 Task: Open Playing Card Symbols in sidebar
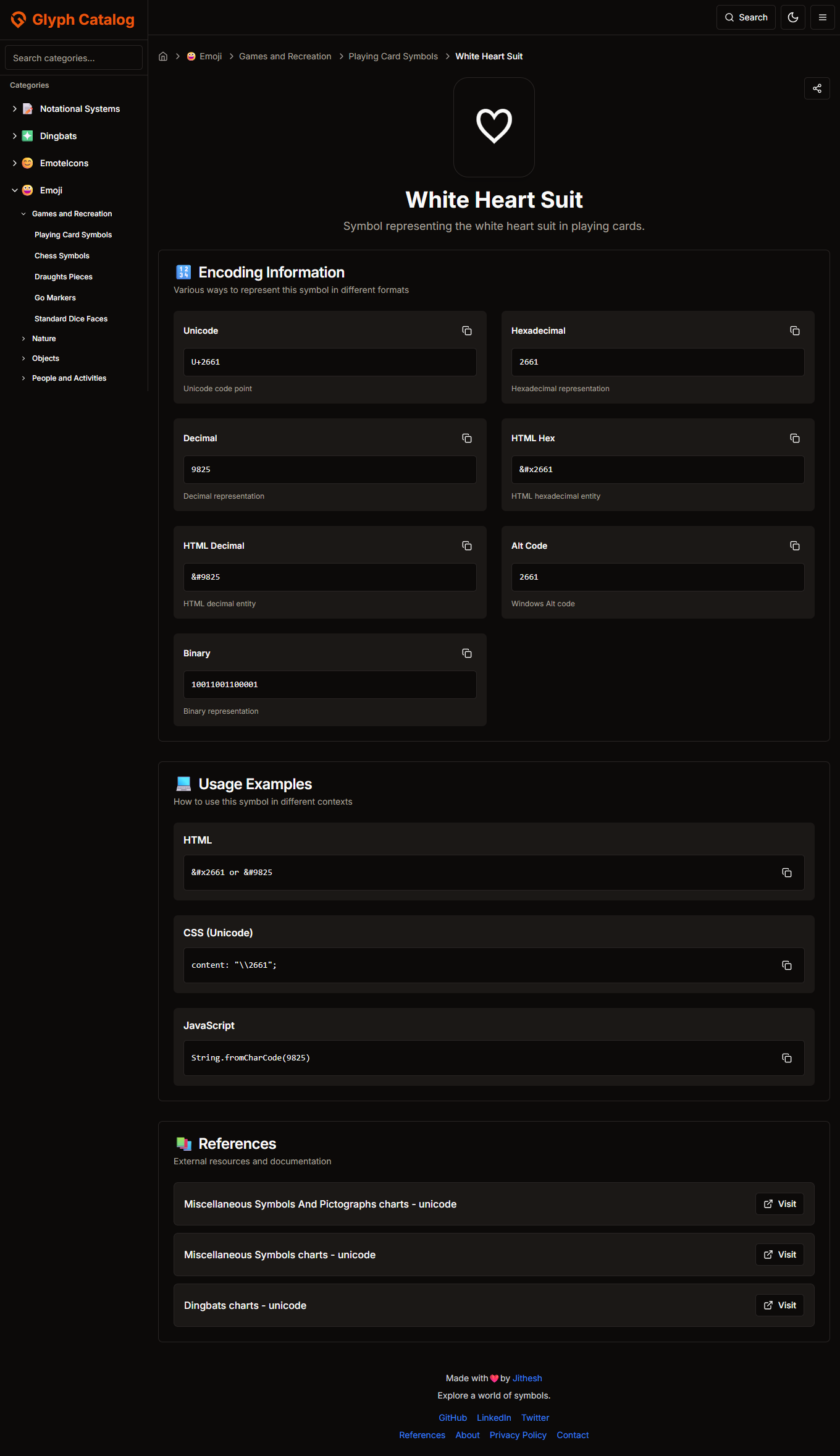[73, 235]
